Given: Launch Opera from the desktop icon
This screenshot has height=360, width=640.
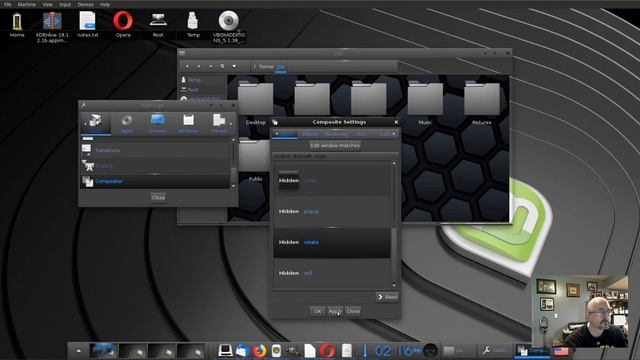Looking at the screenshot, I should click(123, 24).
